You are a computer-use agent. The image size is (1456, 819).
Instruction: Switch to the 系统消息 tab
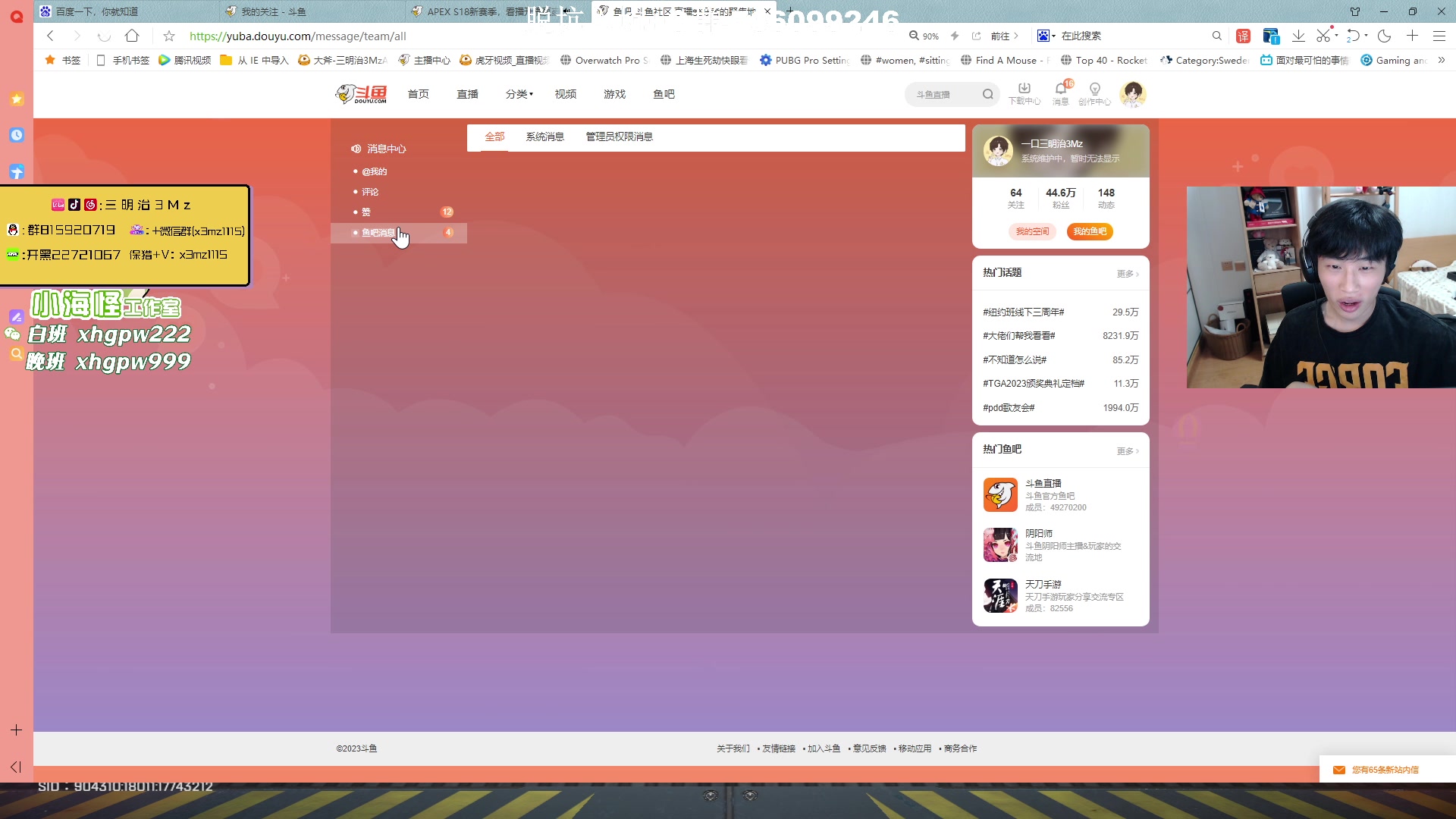(544, 136)
